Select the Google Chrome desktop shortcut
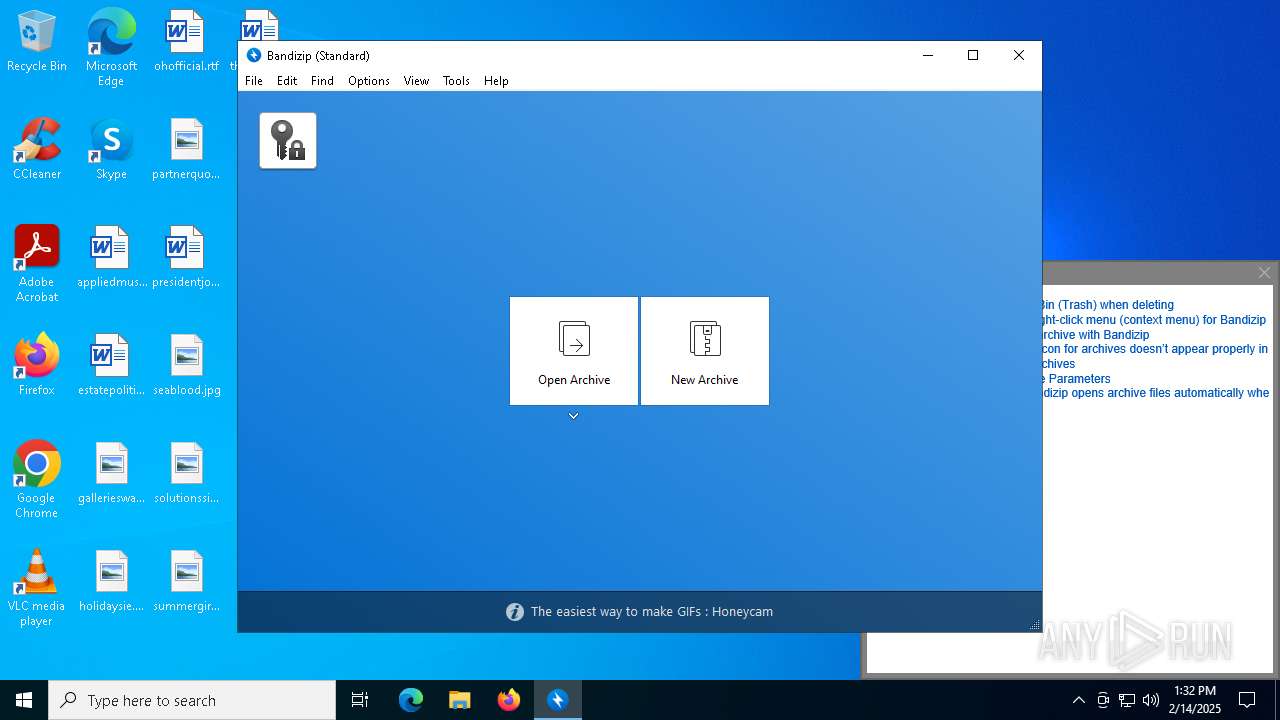The image size is (1280, 720). [x=37, y=480]
